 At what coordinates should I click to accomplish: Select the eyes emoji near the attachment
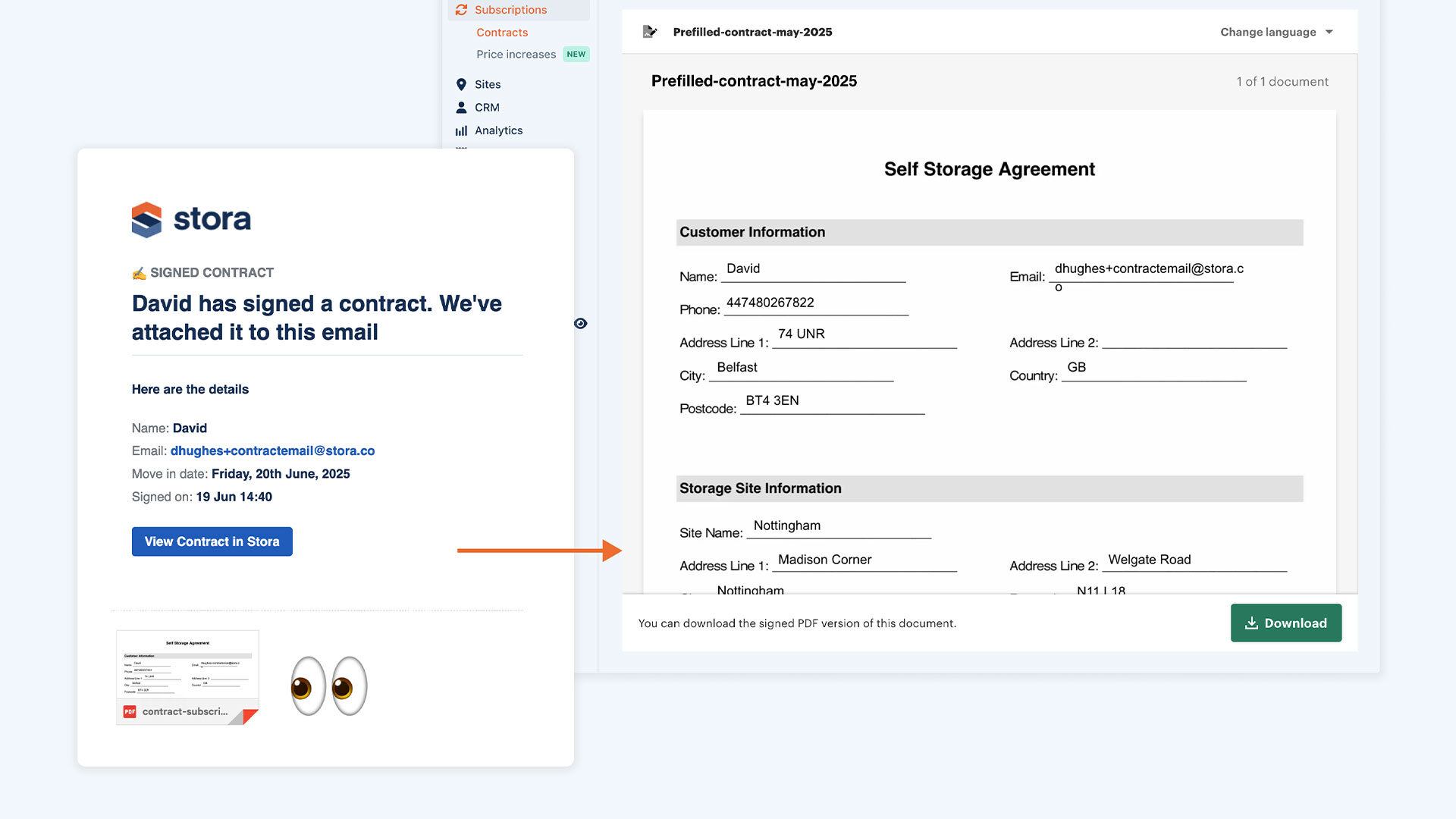click(328, 685)
